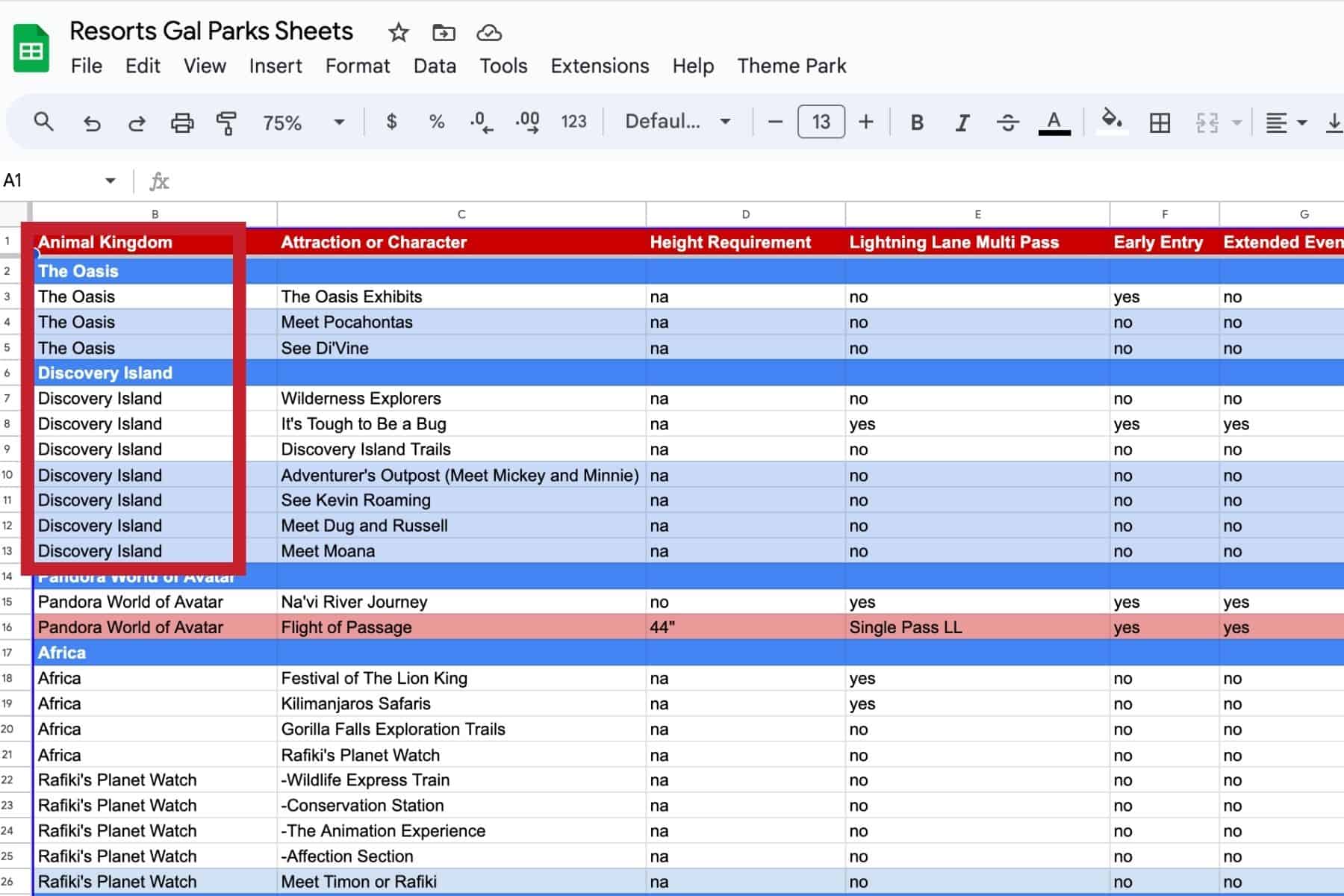Click the Google Sheets home logo
1344x896 pixels.
tap(31, 49)
